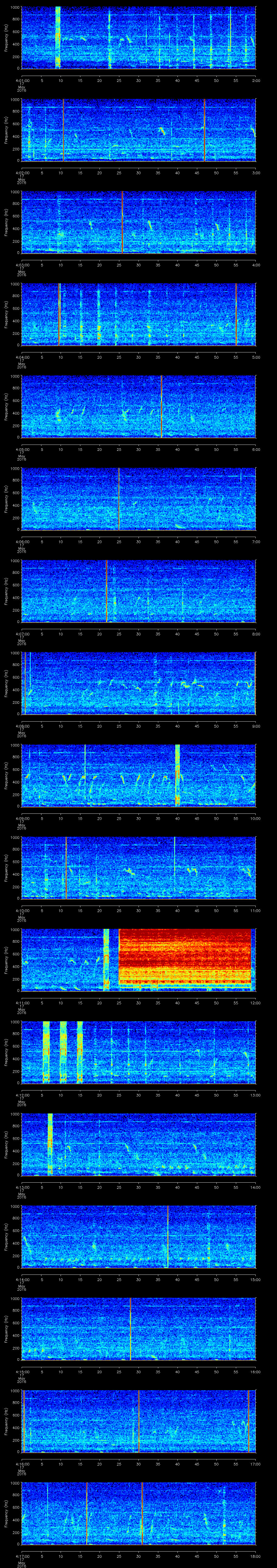Viewport: 277px width, 1568px height.
Task: Pick the spectrogram panel starting at 4:05:00
Action: click(139, 407)
